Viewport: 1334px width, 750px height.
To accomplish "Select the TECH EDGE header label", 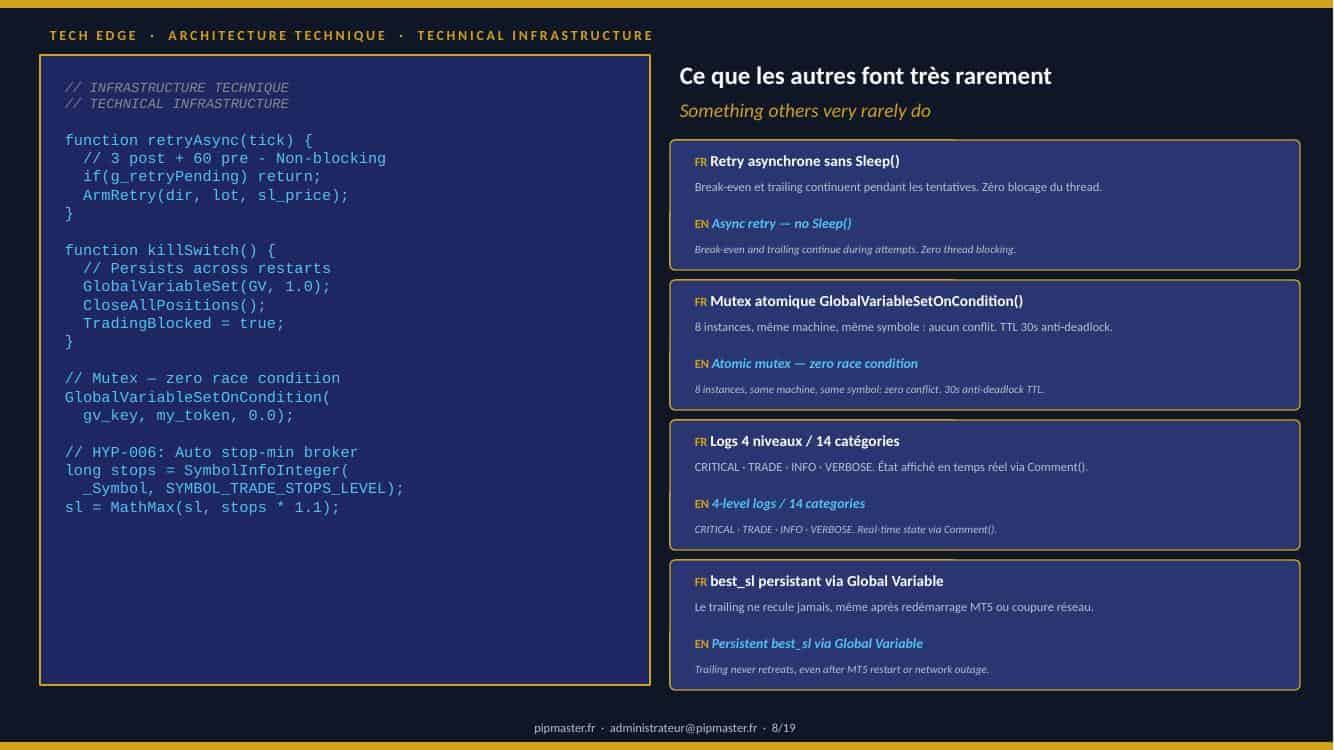I will click(92, 35).
